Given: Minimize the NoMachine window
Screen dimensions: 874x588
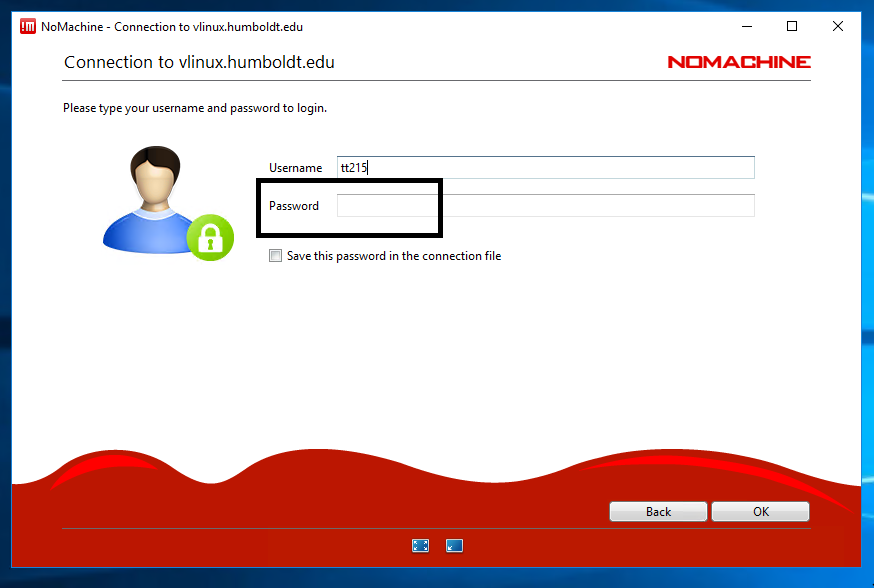Looking at the screenshot, I should [747, 26].
